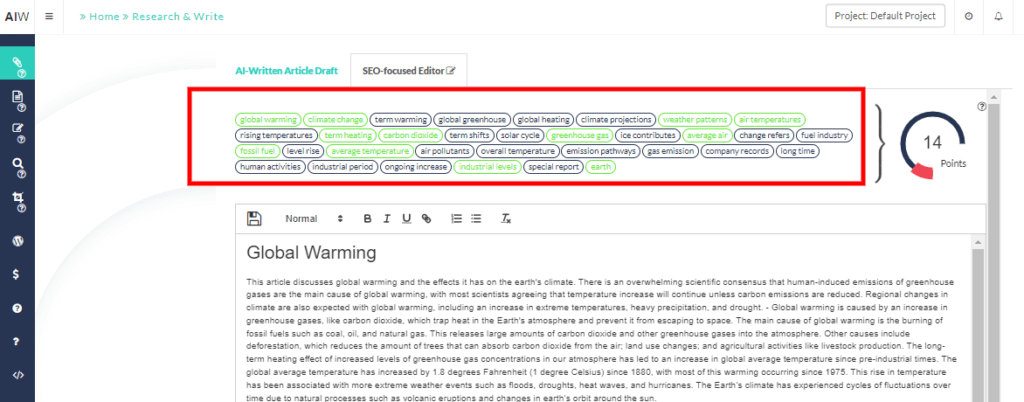Click the help icon near Points gauge
Screen dimensions: 1024x402
coord(982,106)
